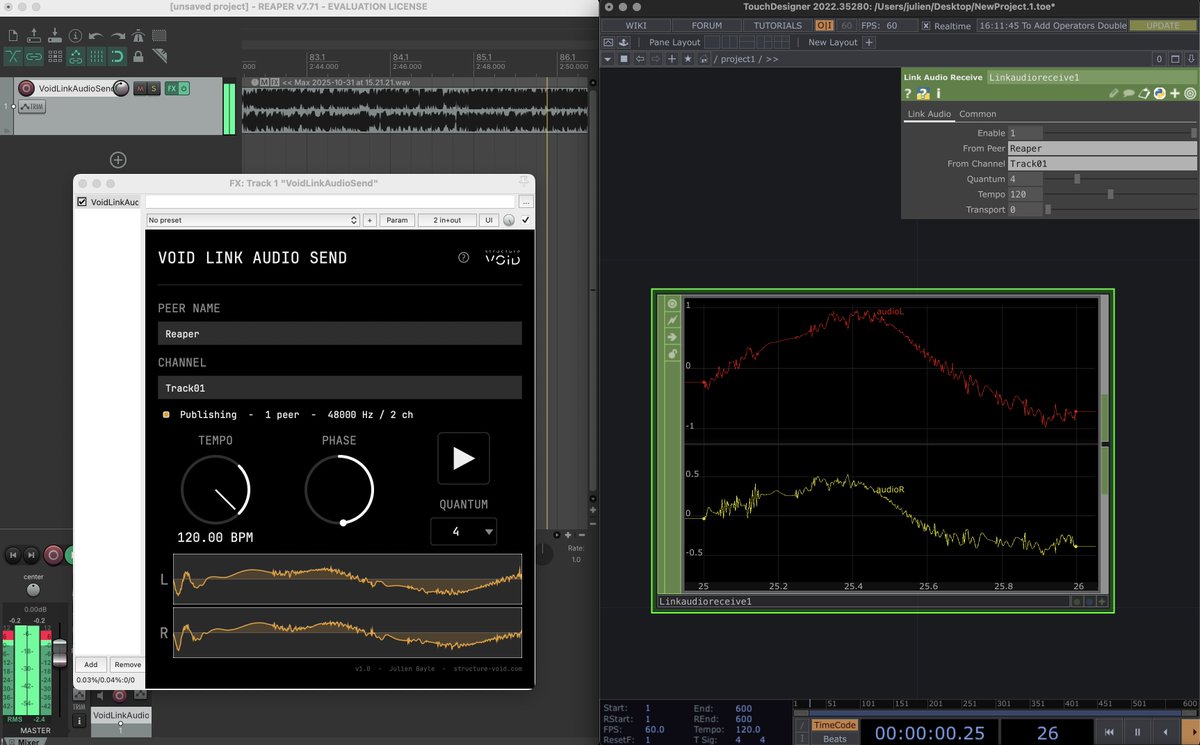This screenshot has height=745, width=1200.
Task: Adjust the TEMPO knob in Void plugin
Action: (x=215, y=490)
